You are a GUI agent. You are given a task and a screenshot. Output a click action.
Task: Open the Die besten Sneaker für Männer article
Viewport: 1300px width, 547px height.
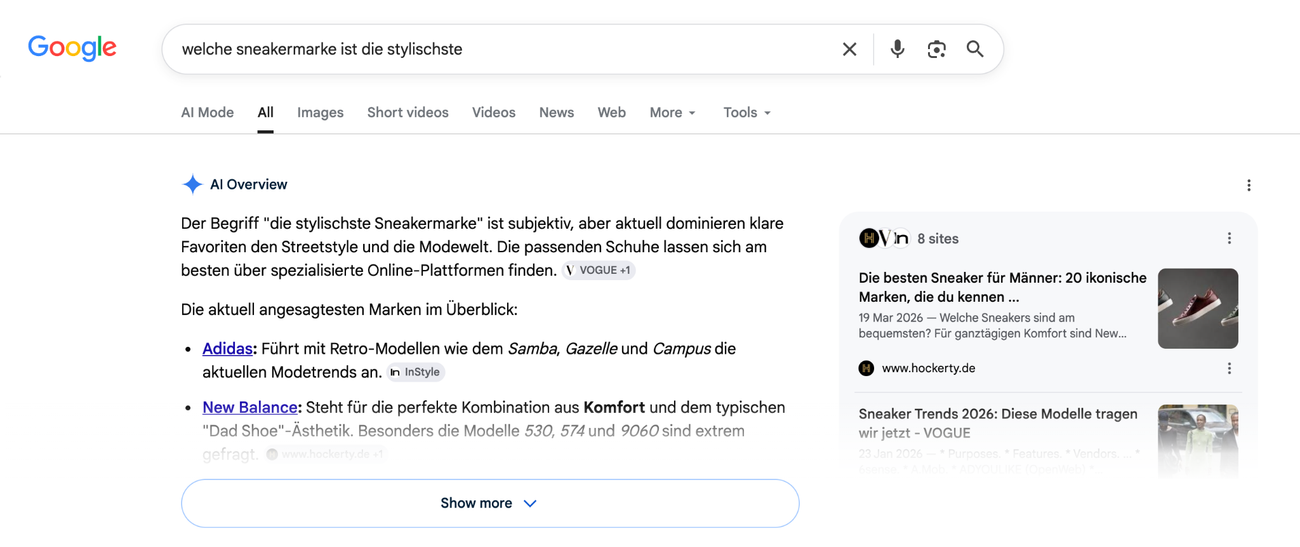click(x=1002, y=288)
